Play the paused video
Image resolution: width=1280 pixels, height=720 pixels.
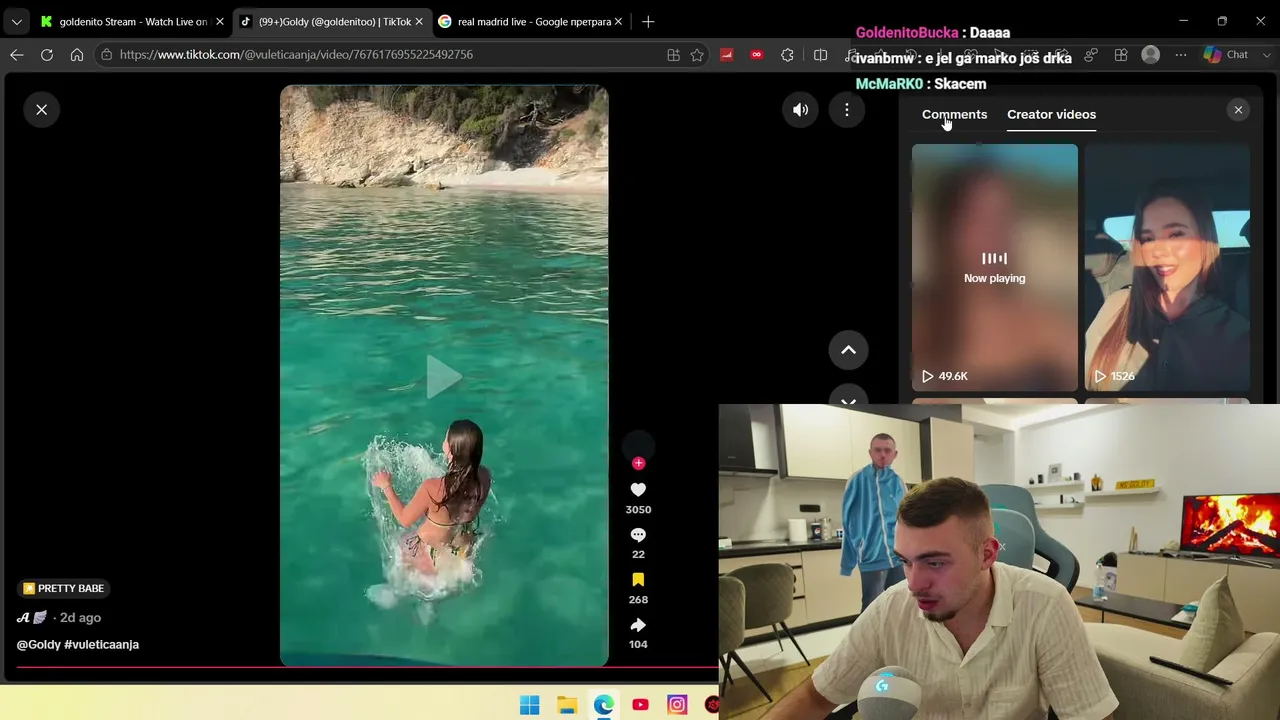coord(444,377)
